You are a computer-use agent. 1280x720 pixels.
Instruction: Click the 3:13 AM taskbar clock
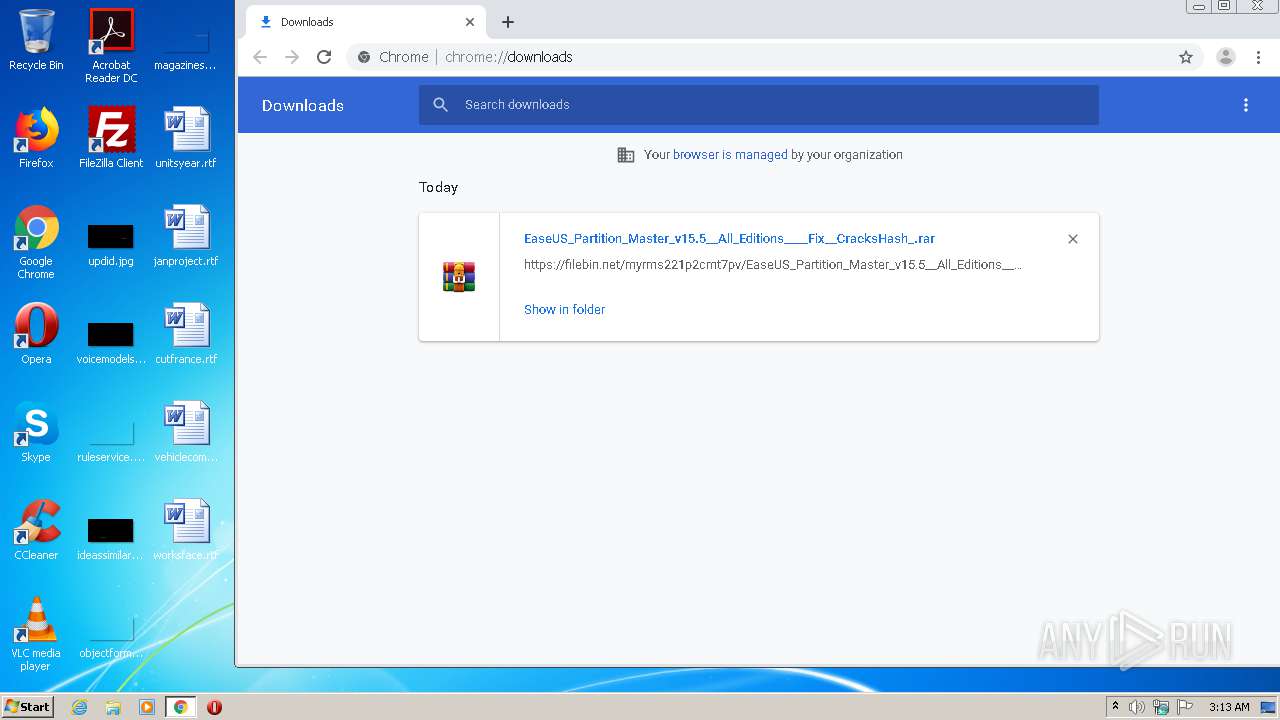point(1229,707)
